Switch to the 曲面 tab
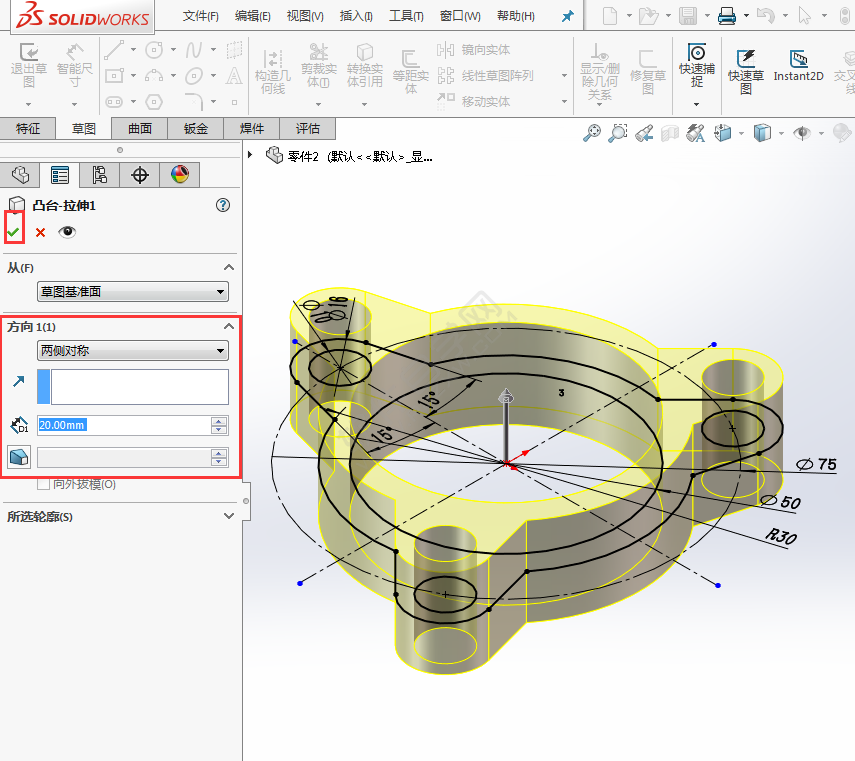Image resolution: width=855 pixels, height=761 pixels. (x=140, y=129)
